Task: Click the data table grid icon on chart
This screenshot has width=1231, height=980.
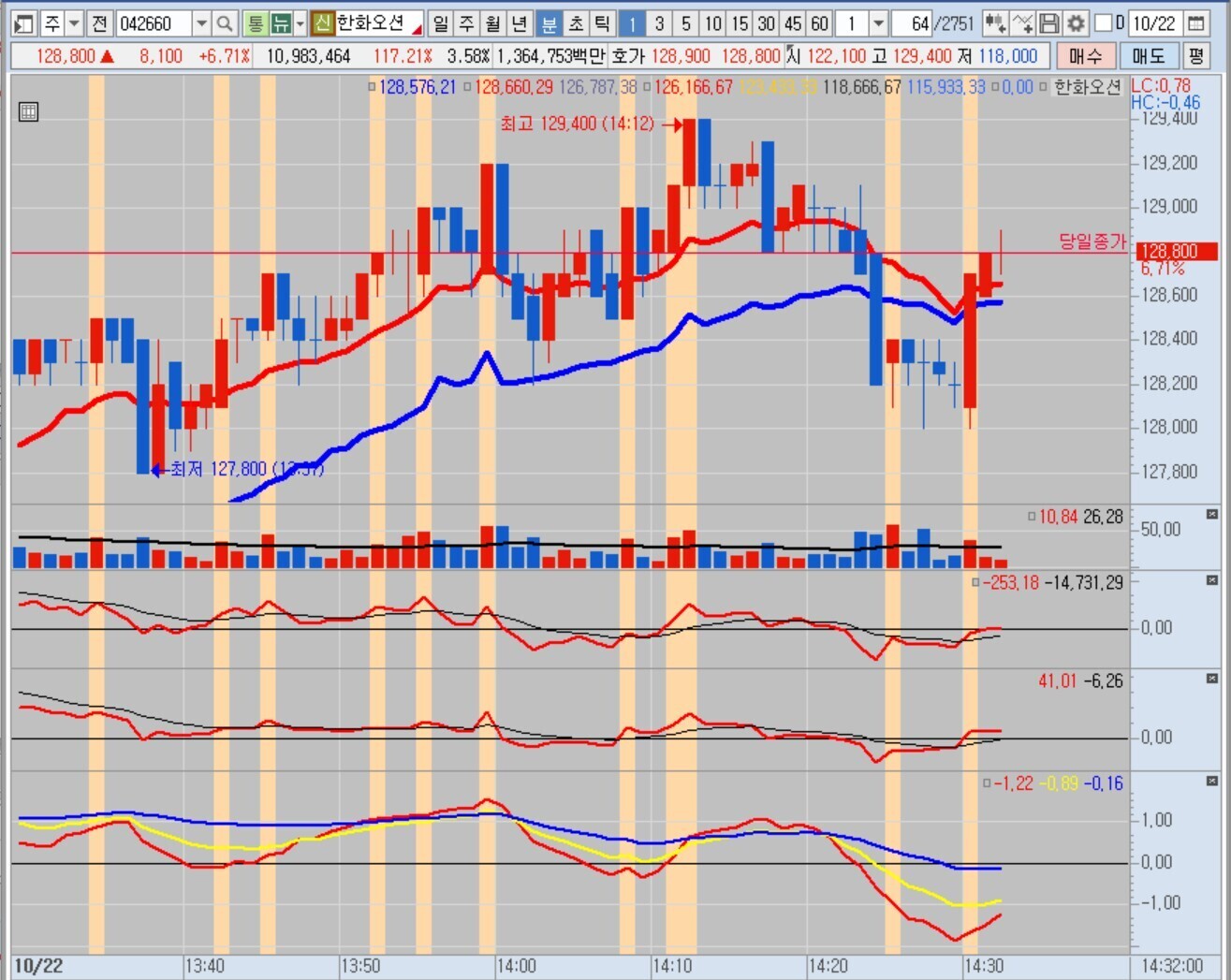Action: [x=29, y=112]
